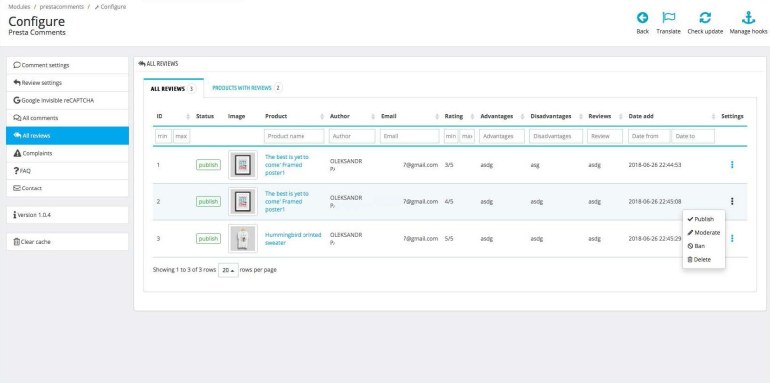Click framed poster thumbnail in row 1

243,165
